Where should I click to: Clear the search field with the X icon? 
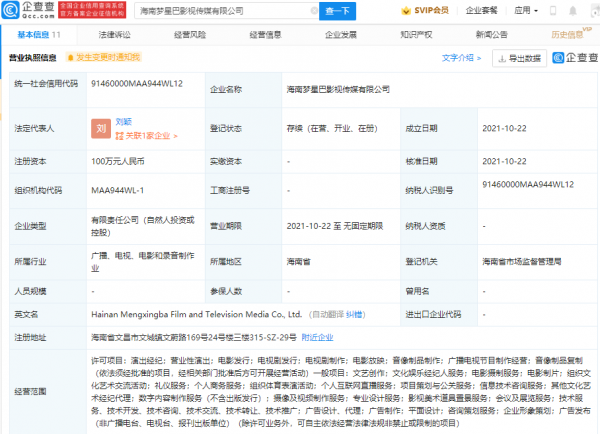click(x=314, y=11)
